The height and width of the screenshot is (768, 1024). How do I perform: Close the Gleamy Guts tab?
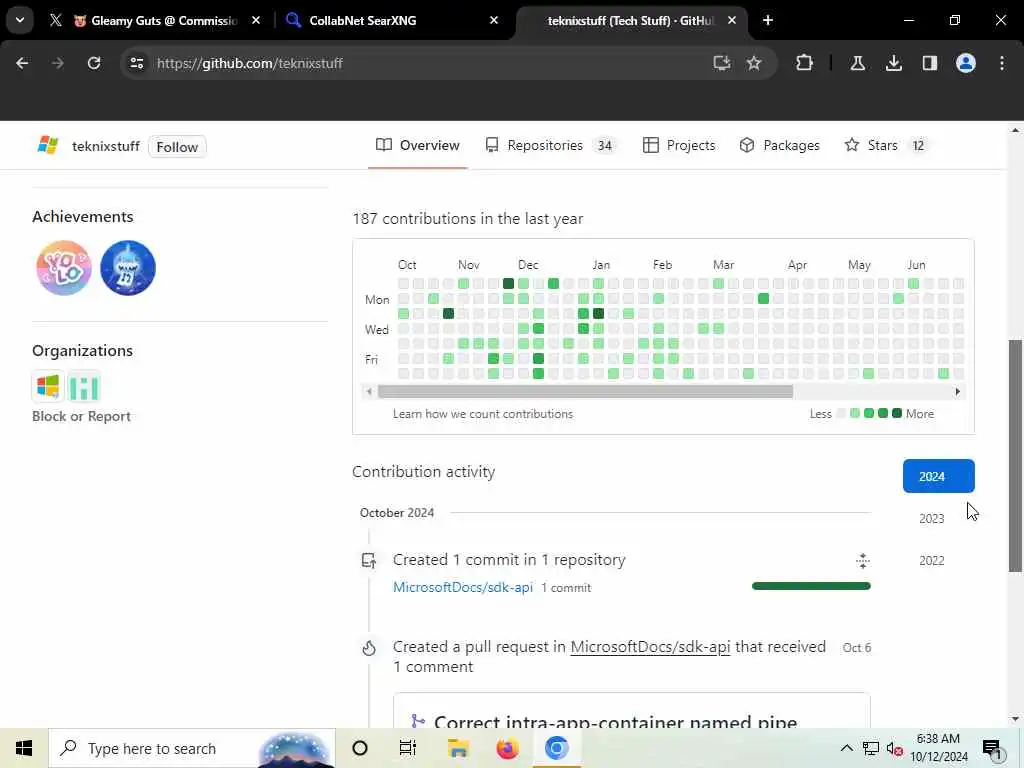(256, 20)
